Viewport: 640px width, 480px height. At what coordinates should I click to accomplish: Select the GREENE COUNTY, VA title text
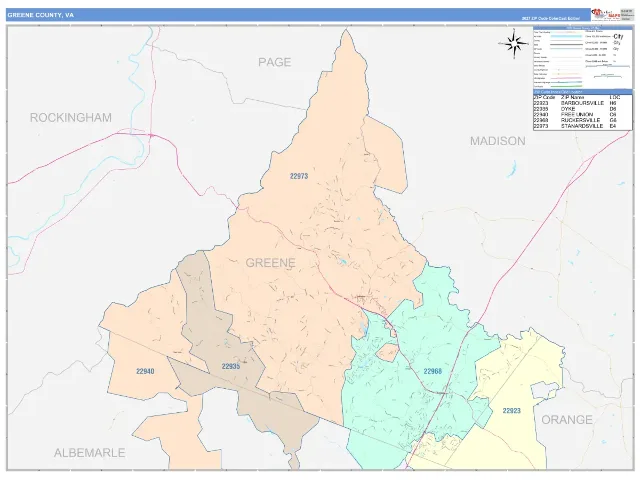click(x=40, y=15)
